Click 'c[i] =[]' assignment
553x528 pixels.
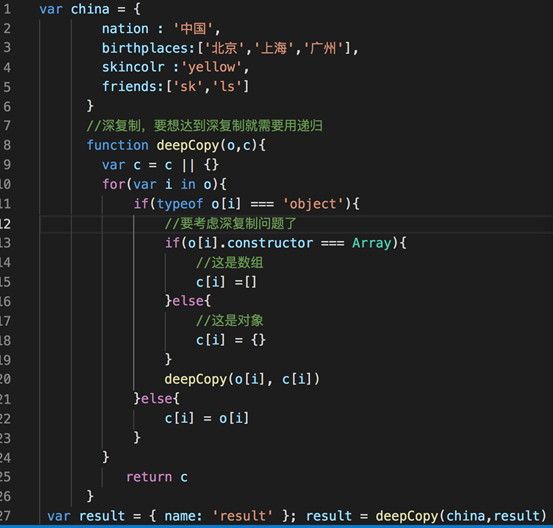coord(226,282)
